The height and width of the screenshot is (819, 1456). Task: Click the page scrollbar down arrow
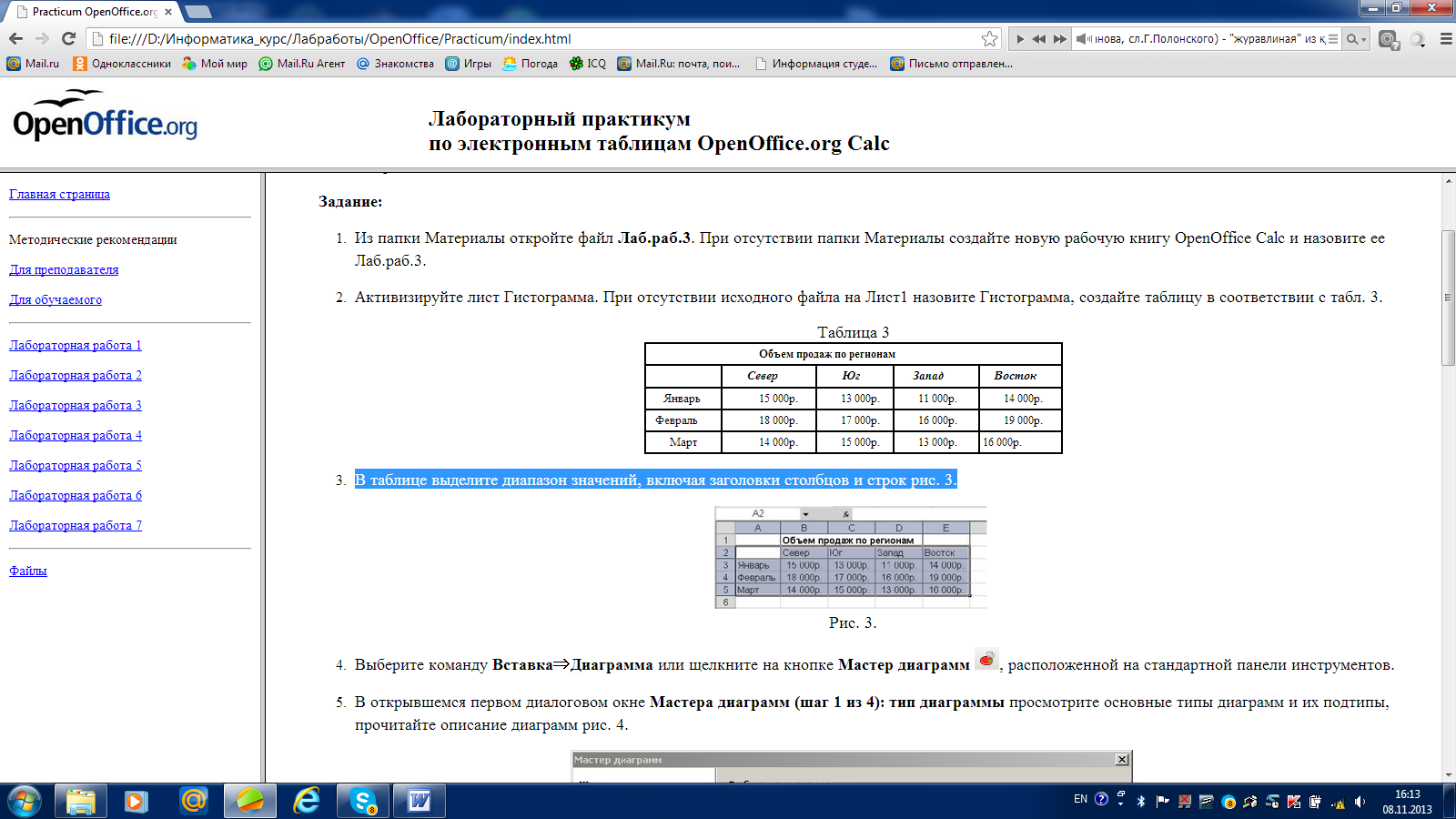[1448, 775]
